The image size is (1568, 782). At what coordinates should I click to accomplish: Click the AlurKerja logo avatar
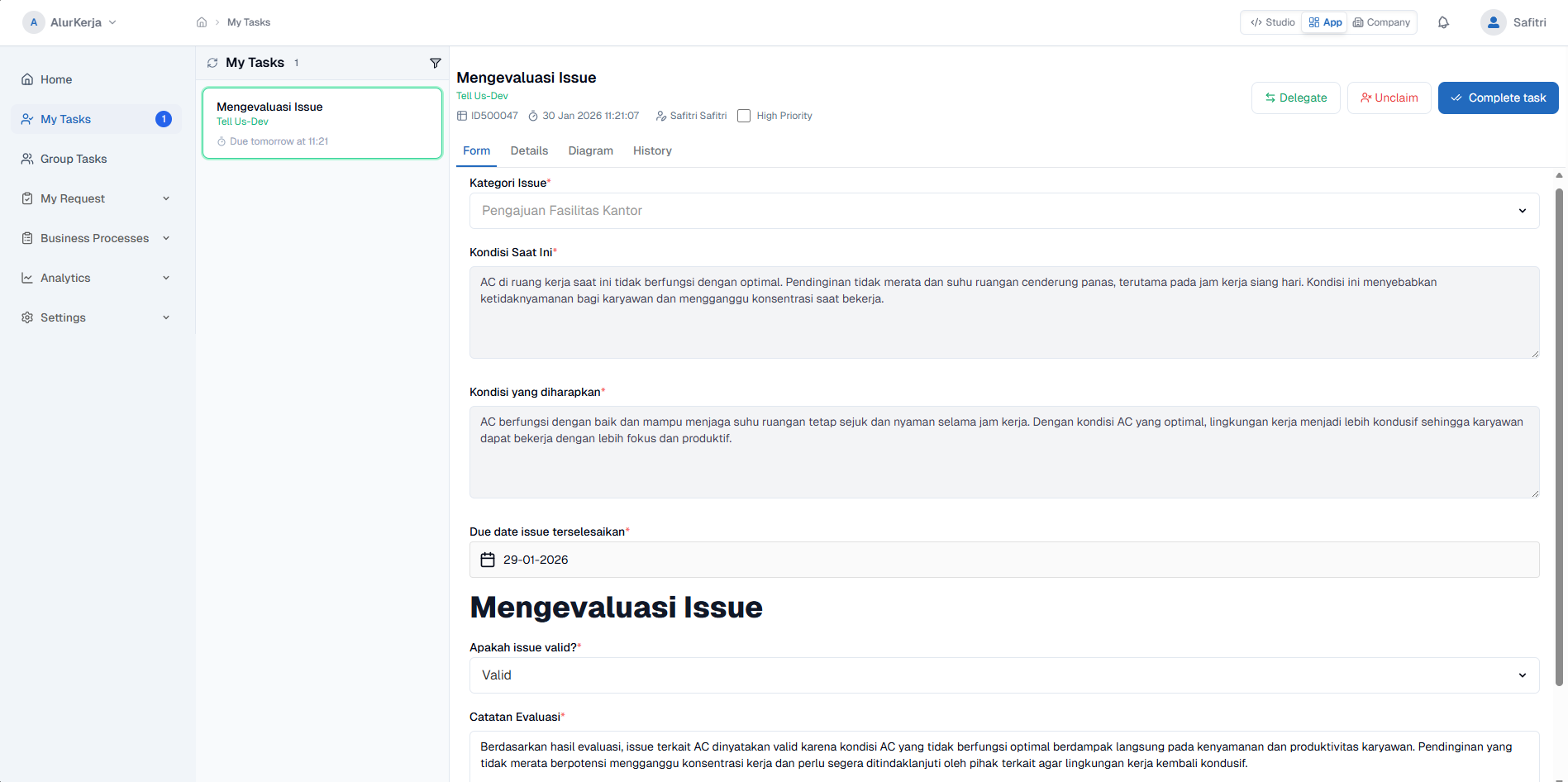[33, 22]
